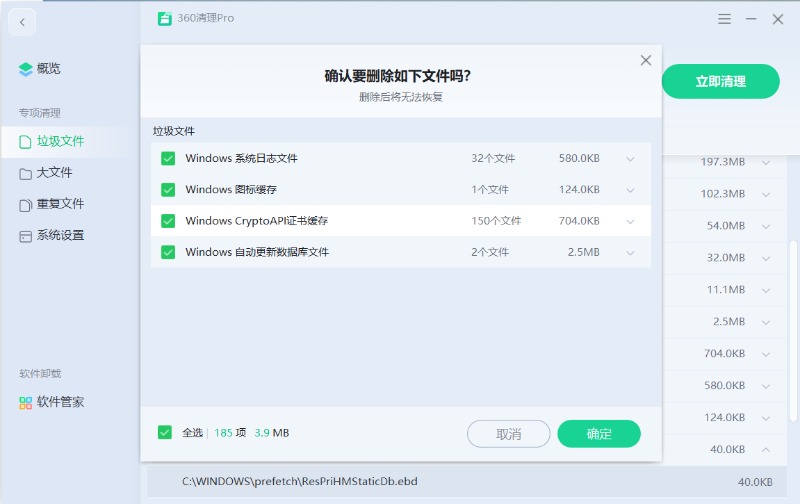Click the 软件管家 colorful grid icon

[26, 403]
